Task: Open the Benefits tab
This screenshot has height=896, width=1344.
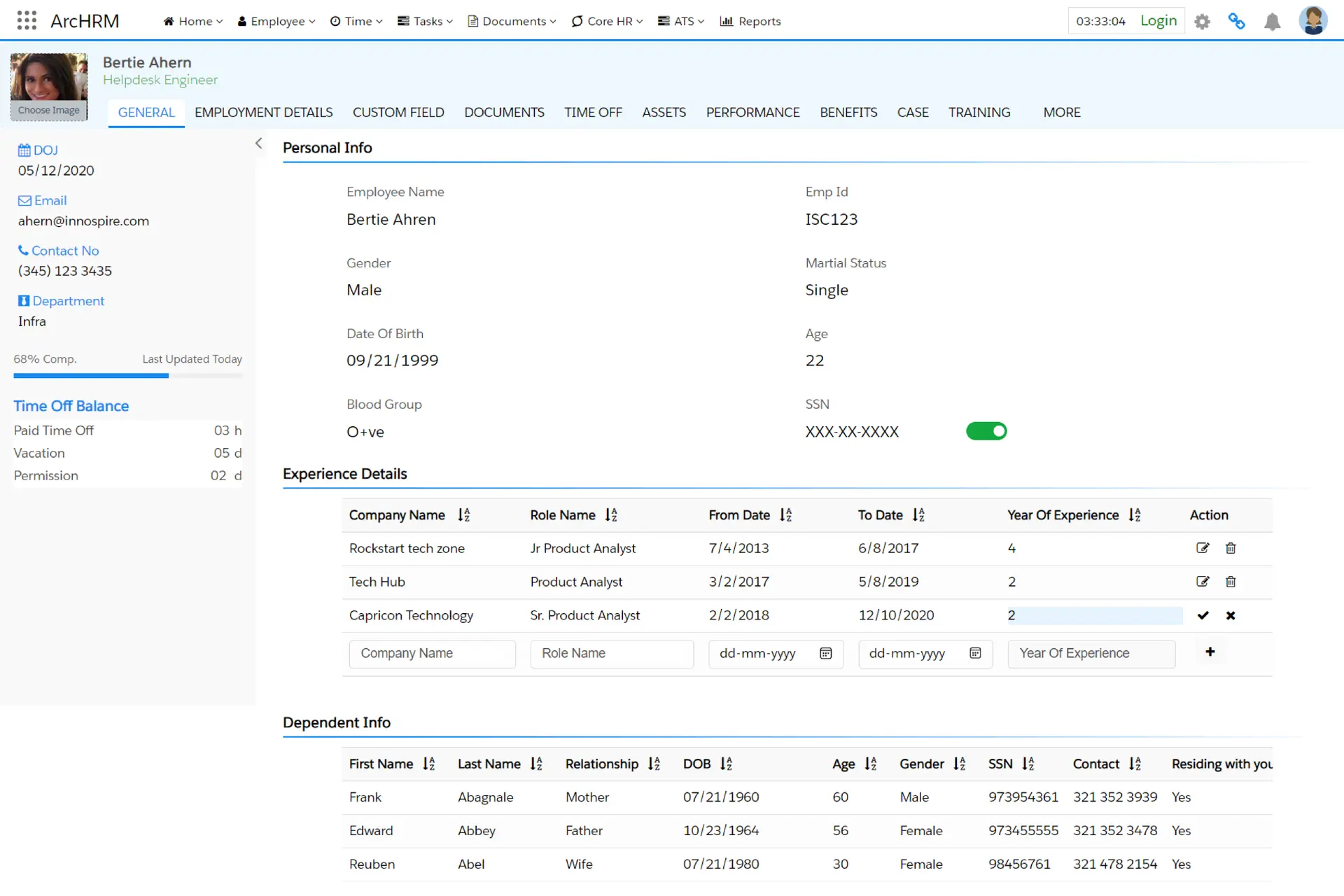Action: click(848, 112)
